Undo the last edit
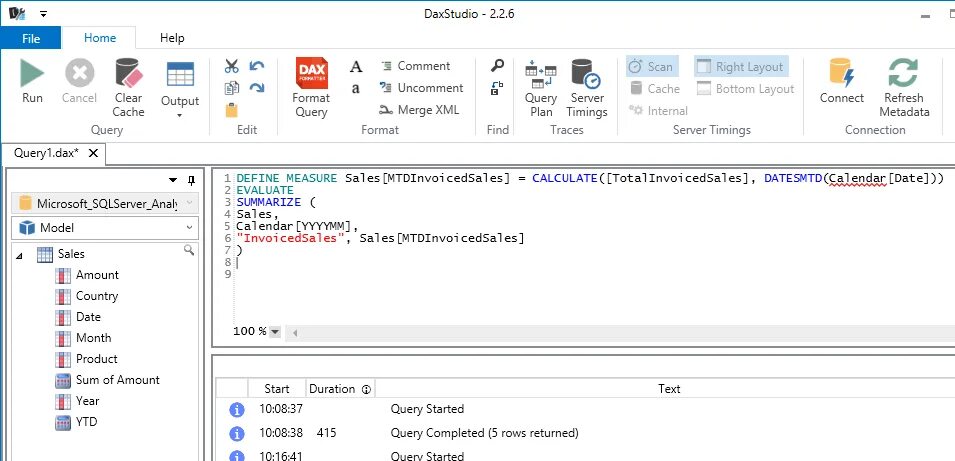This screenshot has width=955, height=461. [257, 66]
